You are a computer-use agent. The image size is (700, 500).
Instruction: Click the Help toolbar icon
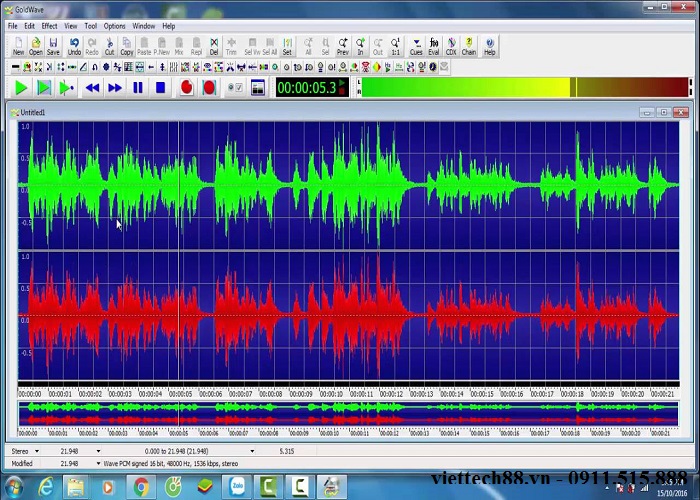490,46
